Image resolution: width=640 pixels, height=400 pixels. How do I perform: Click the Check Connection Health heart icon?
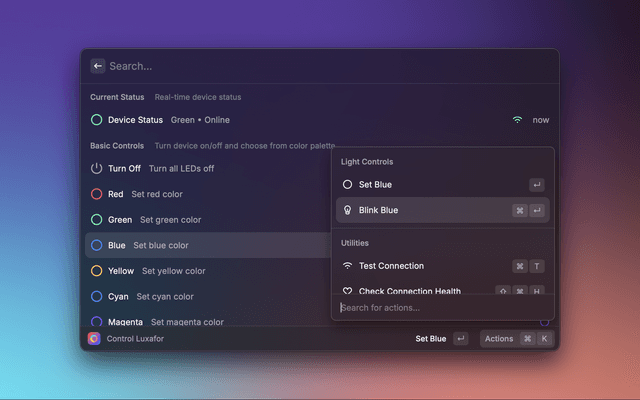tap(348, 291)
